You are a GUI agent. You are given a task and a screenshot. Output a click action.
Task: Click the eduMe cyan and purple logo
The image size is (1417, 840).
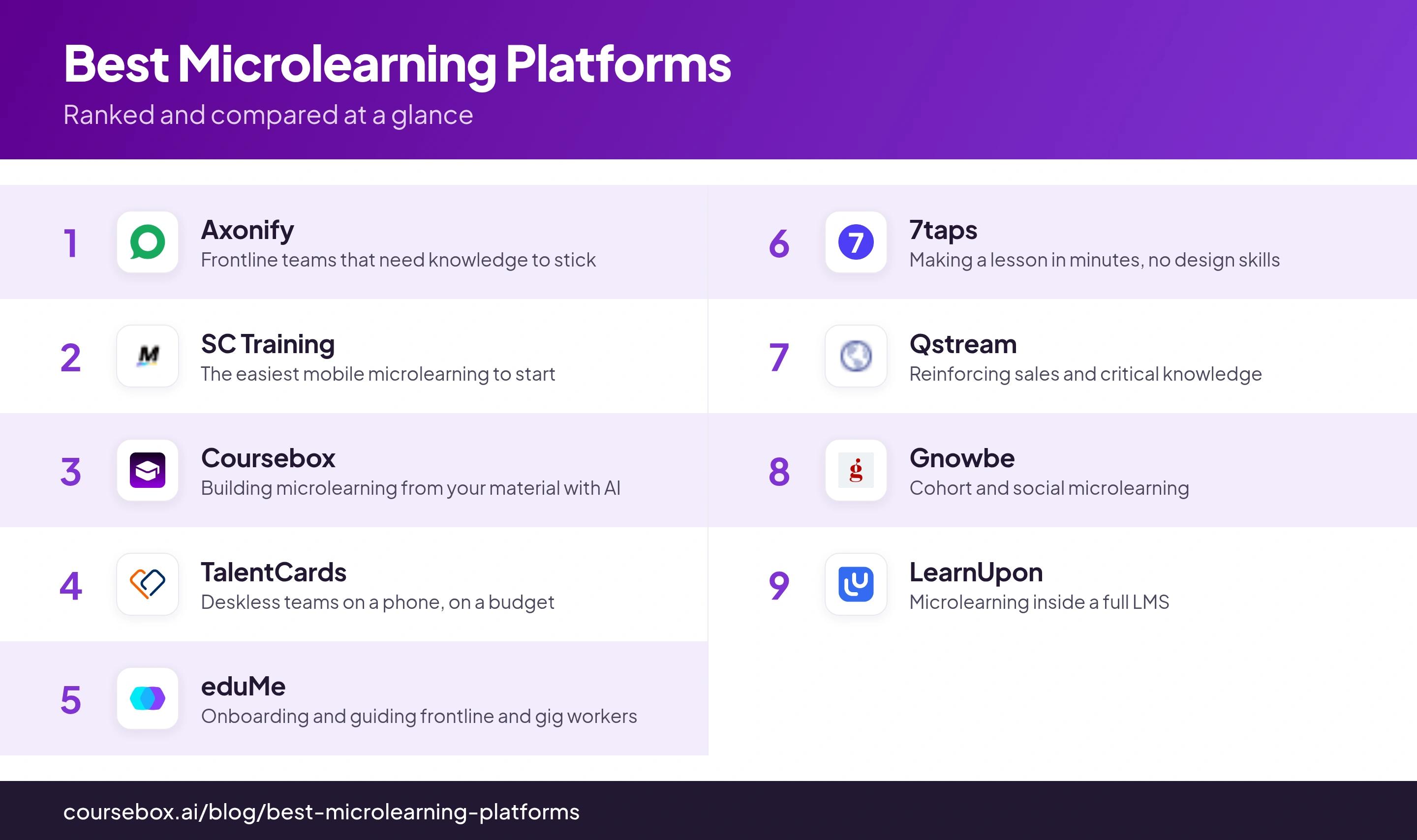pos(147,698)
